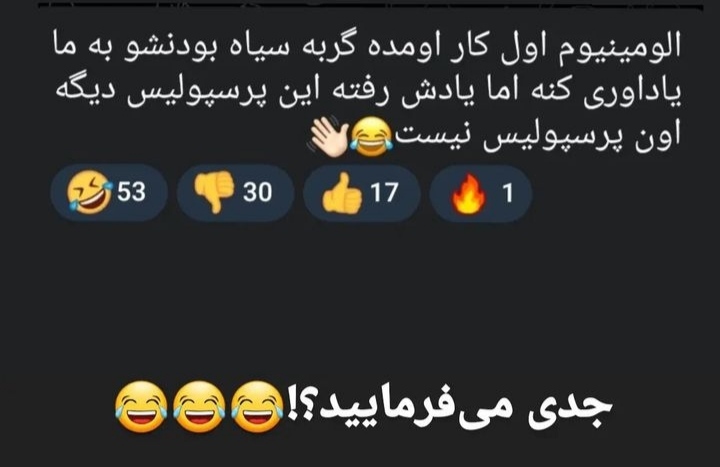Click the 30 reaction count
This screenshot has height=467, width=720.
258,192
